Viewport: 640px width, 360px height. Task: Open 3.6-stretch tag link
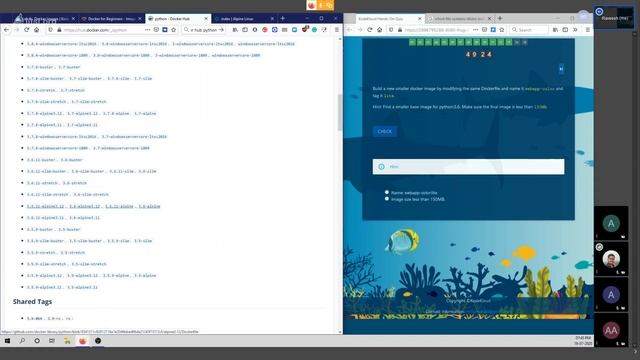(x=73, y=183)
